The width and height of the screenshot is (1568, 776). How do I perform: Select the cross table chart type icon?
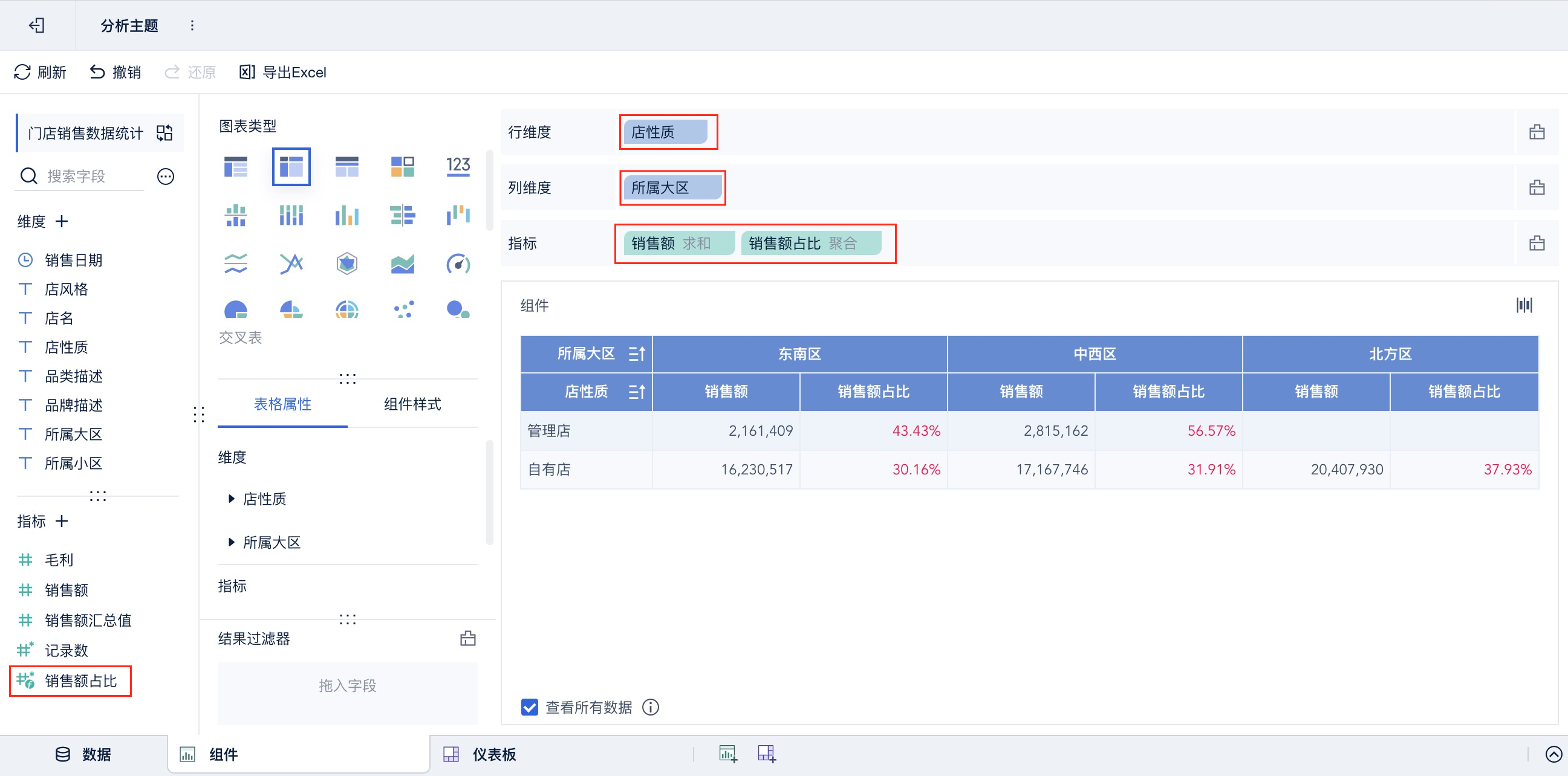coord(291,166)
